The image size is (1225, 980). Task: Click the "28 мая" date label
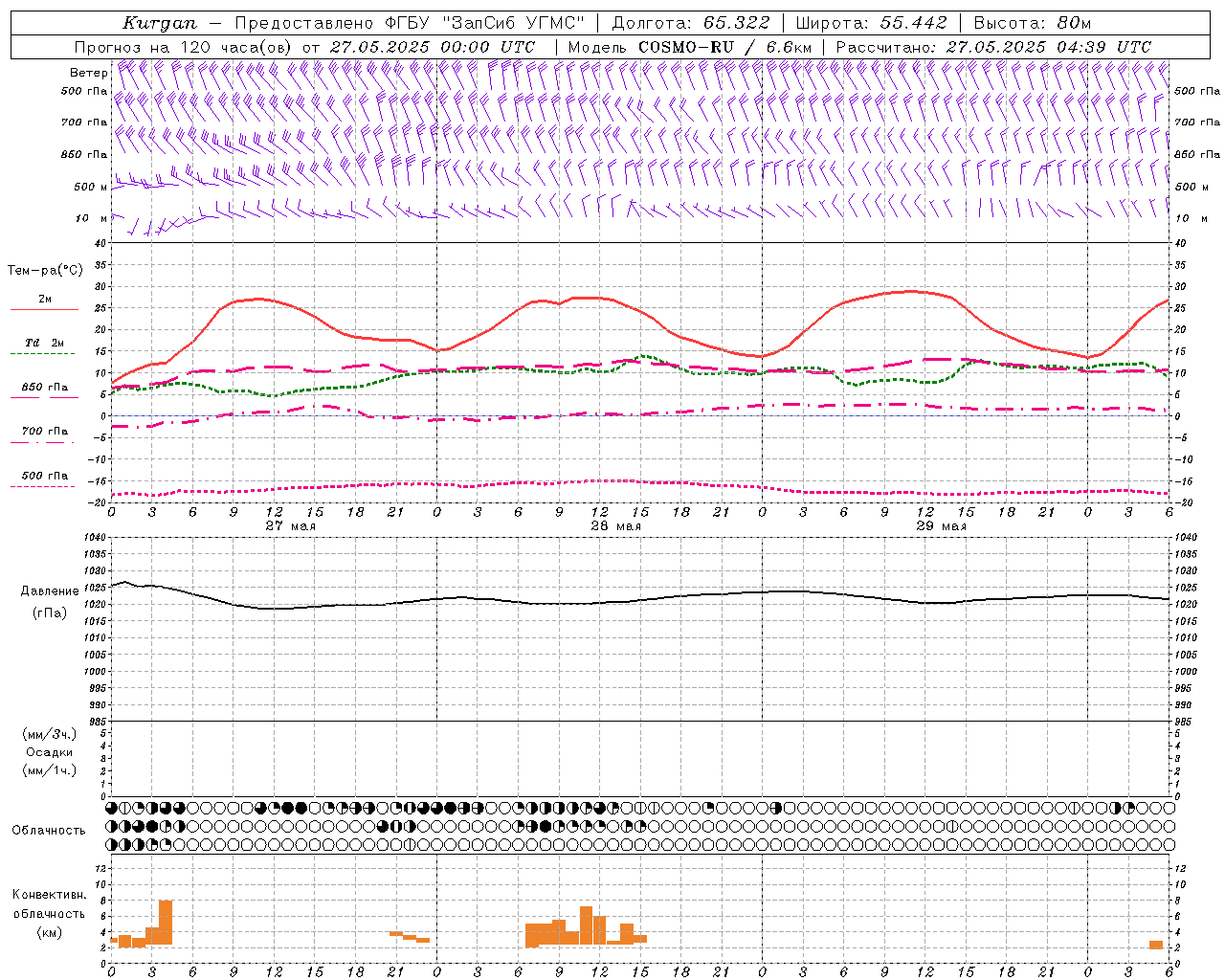(x=615, y=526)
